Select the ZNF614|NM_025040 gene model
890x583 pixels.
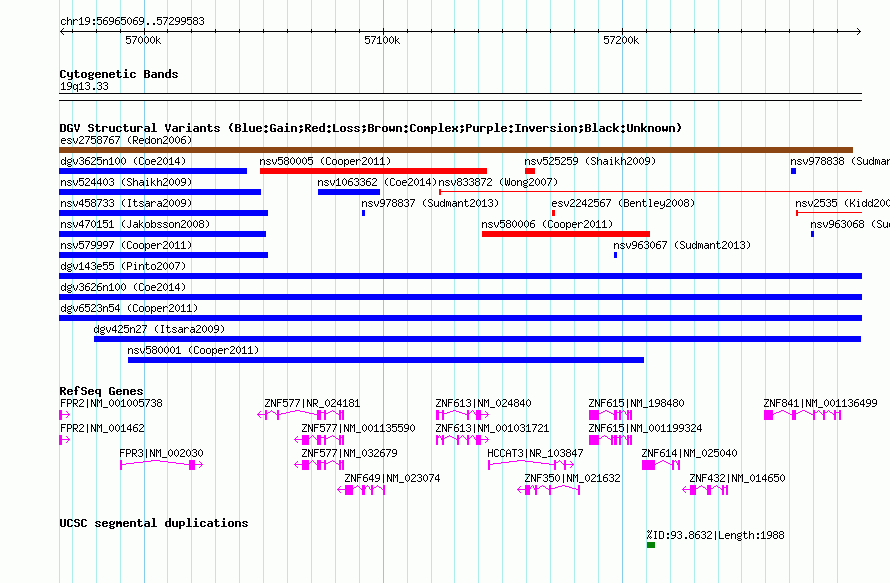pyautogui.click(x=661, y=465)
